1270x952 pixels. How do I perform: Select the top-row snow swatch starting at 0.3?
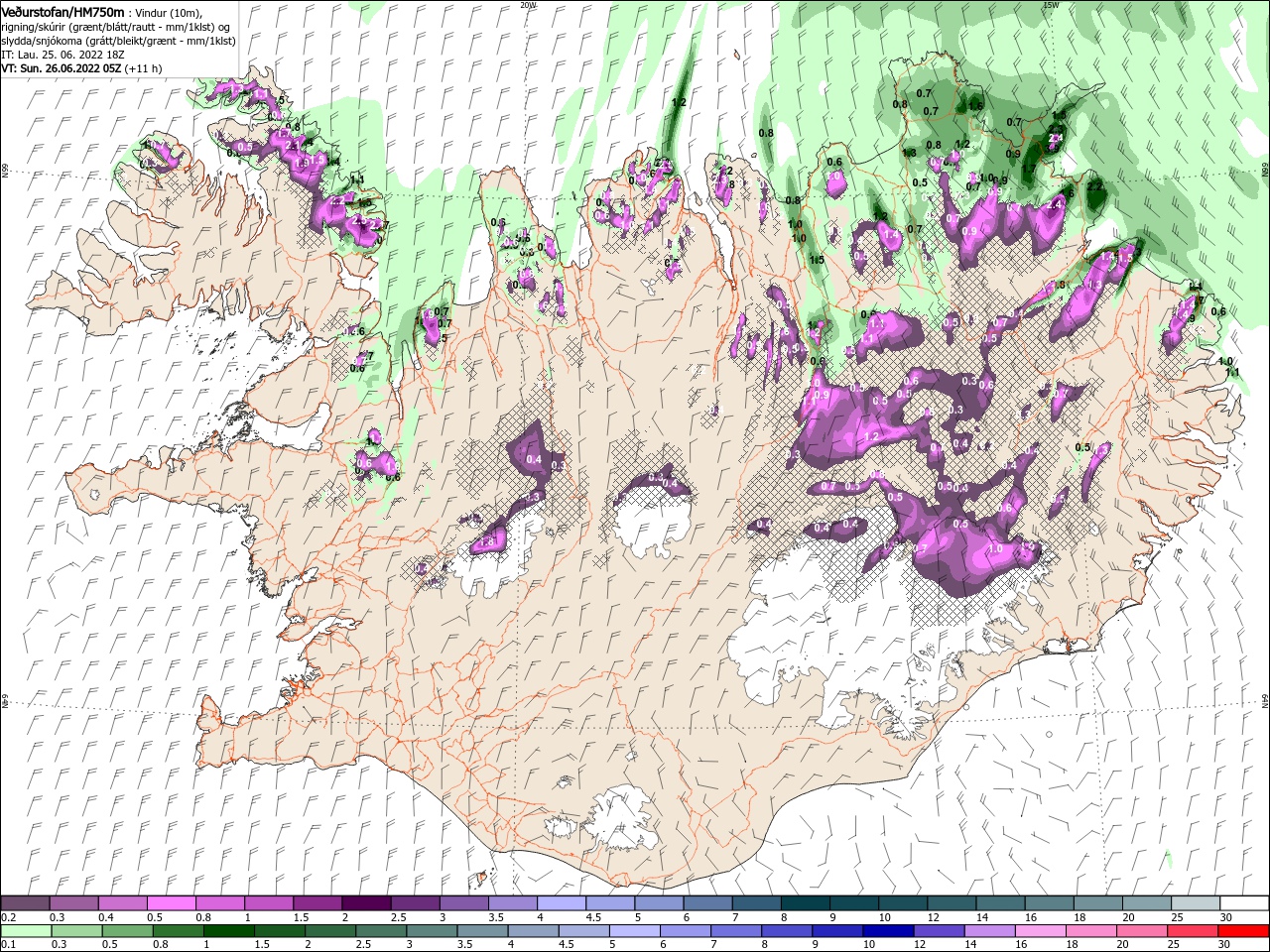pyautogui.click(x=73, y=903)
